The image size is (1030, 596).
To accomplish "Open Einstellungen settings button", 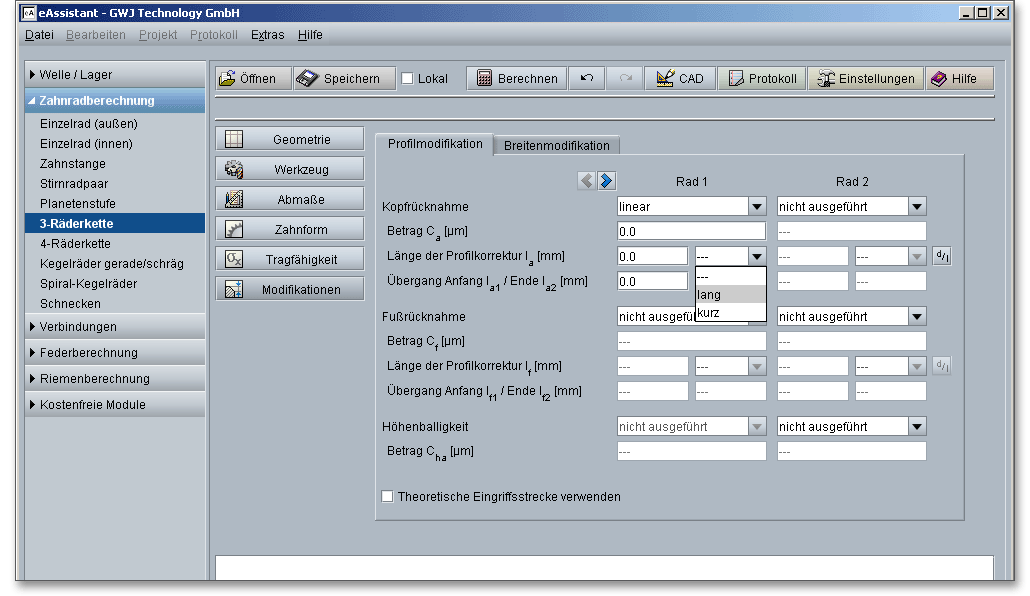I will pyautogui.click(x=865, y=79).
